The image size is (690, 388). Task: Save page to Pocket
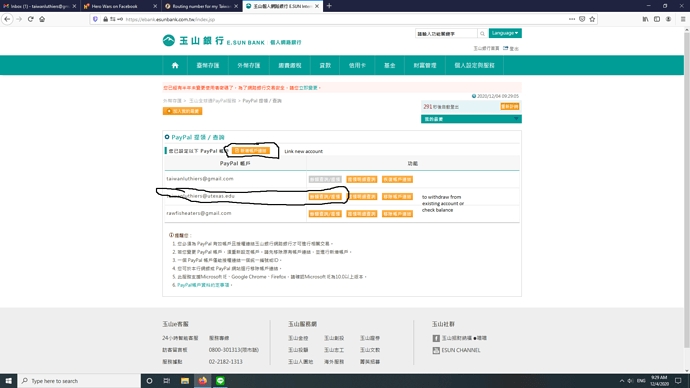pos(582,19)
